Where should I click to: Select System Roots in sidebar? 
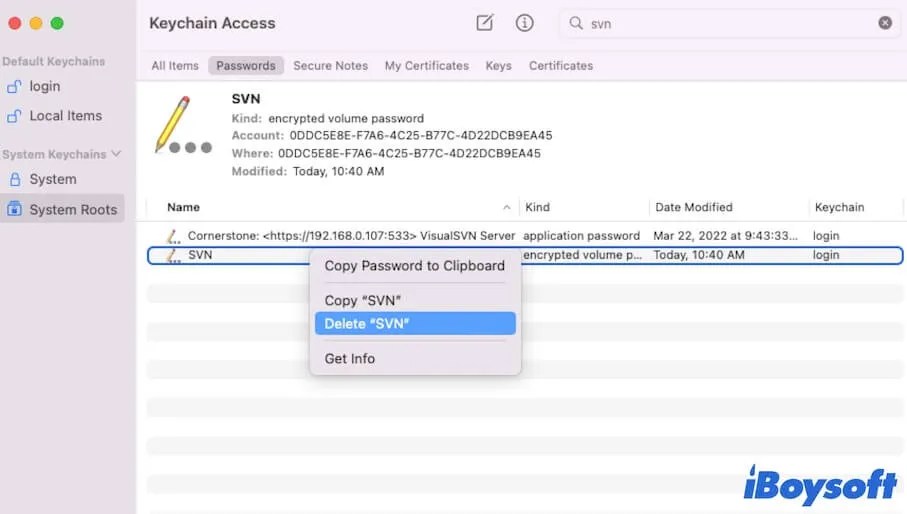(62, 209)
